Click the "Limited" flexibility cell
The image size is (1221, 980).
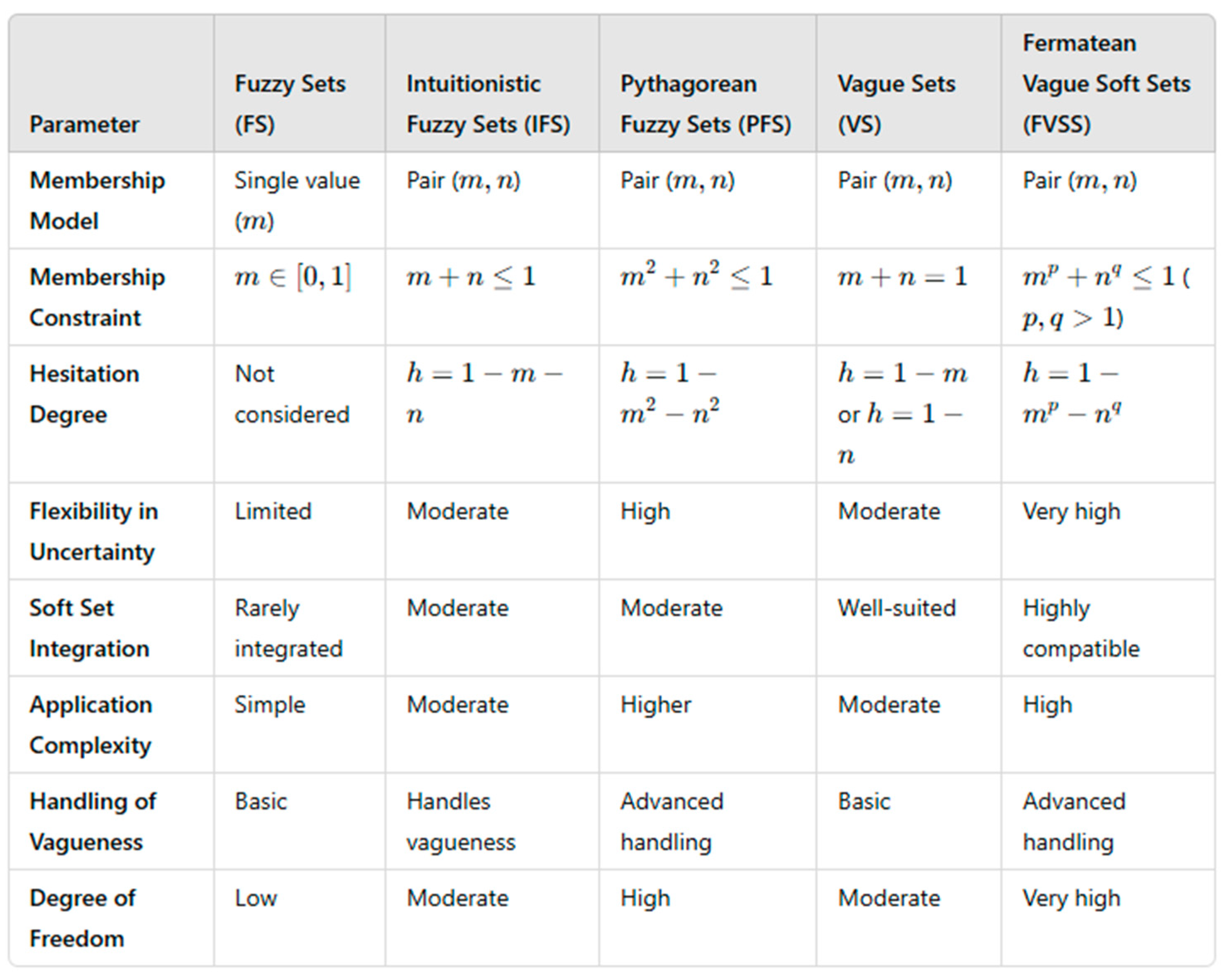(273, 511)
